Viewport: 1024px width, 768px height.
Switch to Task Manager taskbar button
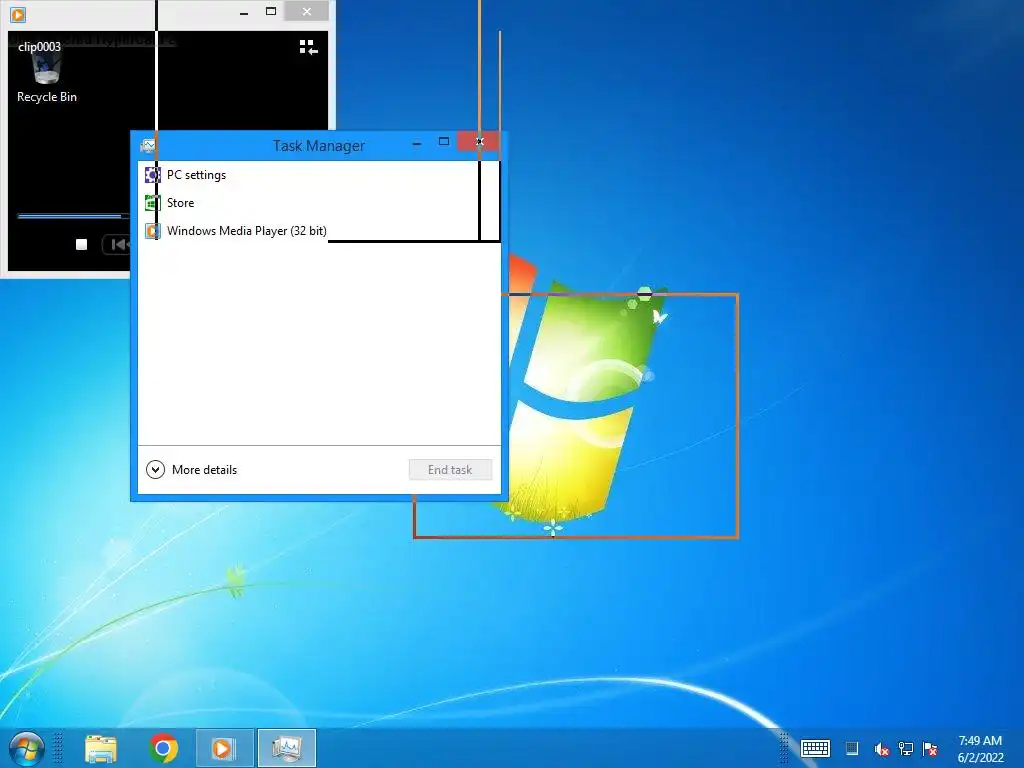coord(287,748)
